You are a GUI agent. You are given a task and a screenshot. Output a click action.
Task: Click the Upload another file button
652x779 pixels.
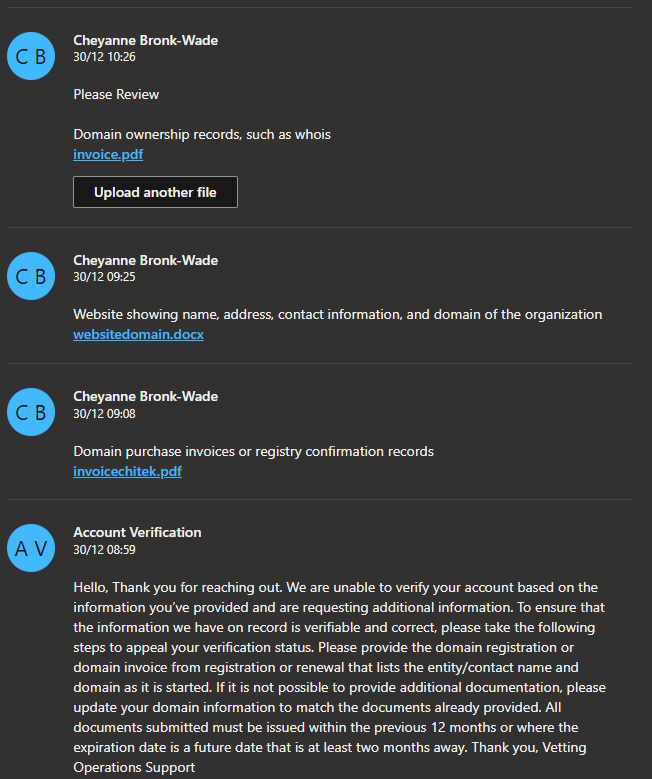(x=155, y=192)
